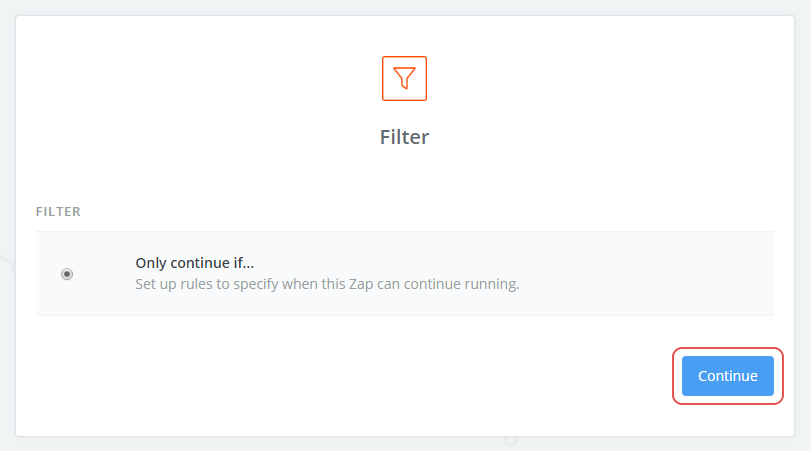
Task: Click the uppercase FILTER section label
Action: [x=58, y=212]
